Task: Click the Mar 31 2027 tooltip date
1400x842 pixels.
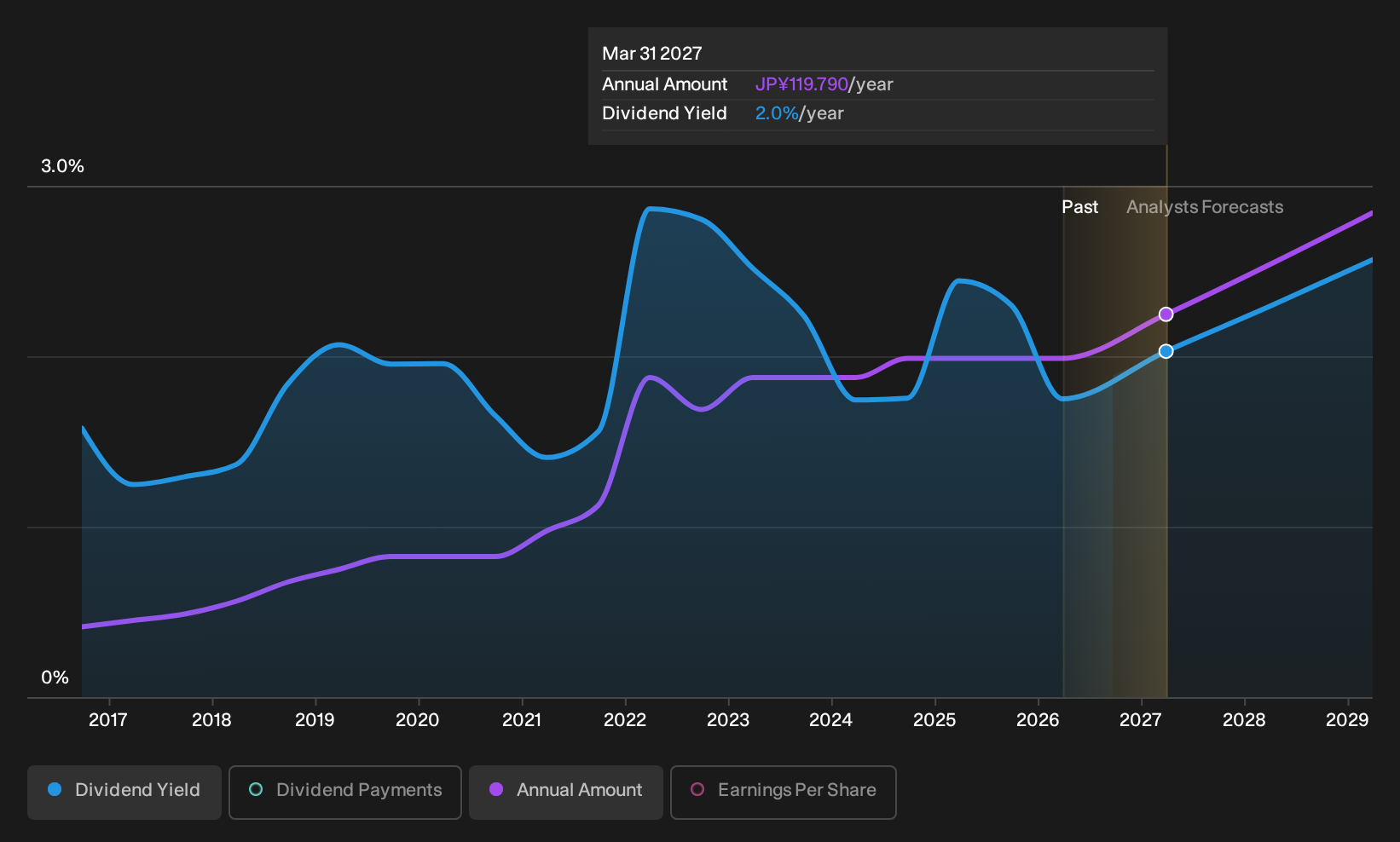Action: pos(652,54)
